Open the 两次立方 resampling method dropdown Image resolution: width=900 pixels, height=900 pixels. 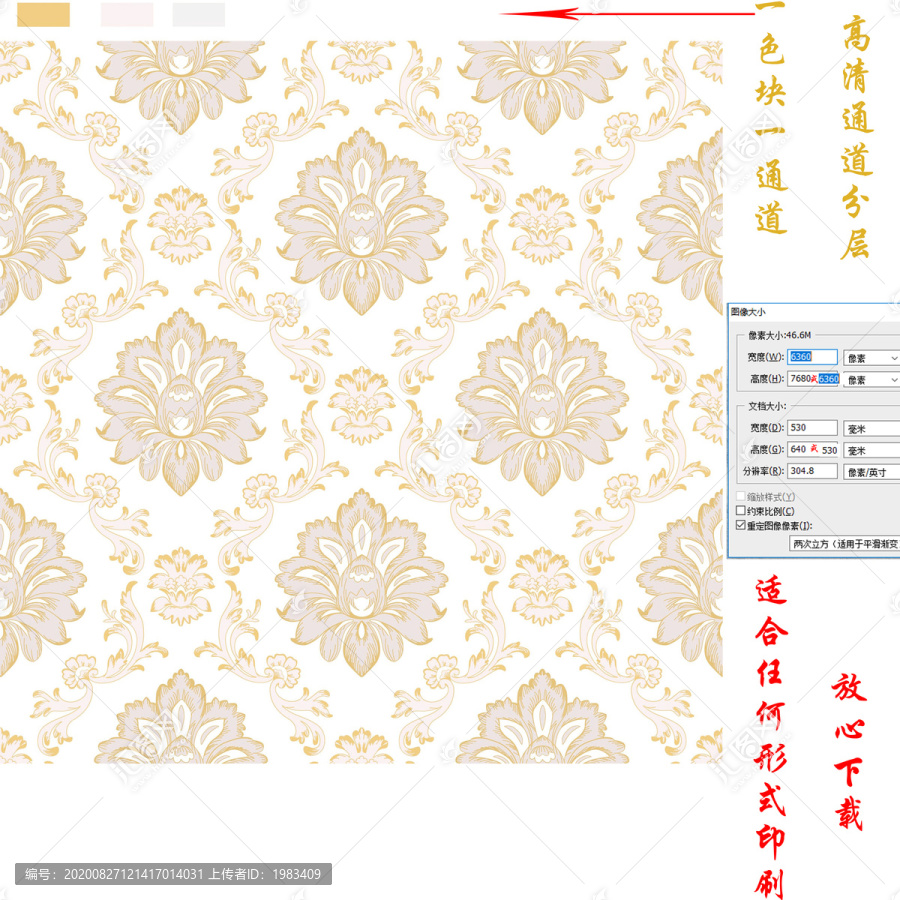pyautogui.click(x=844, y=544)
